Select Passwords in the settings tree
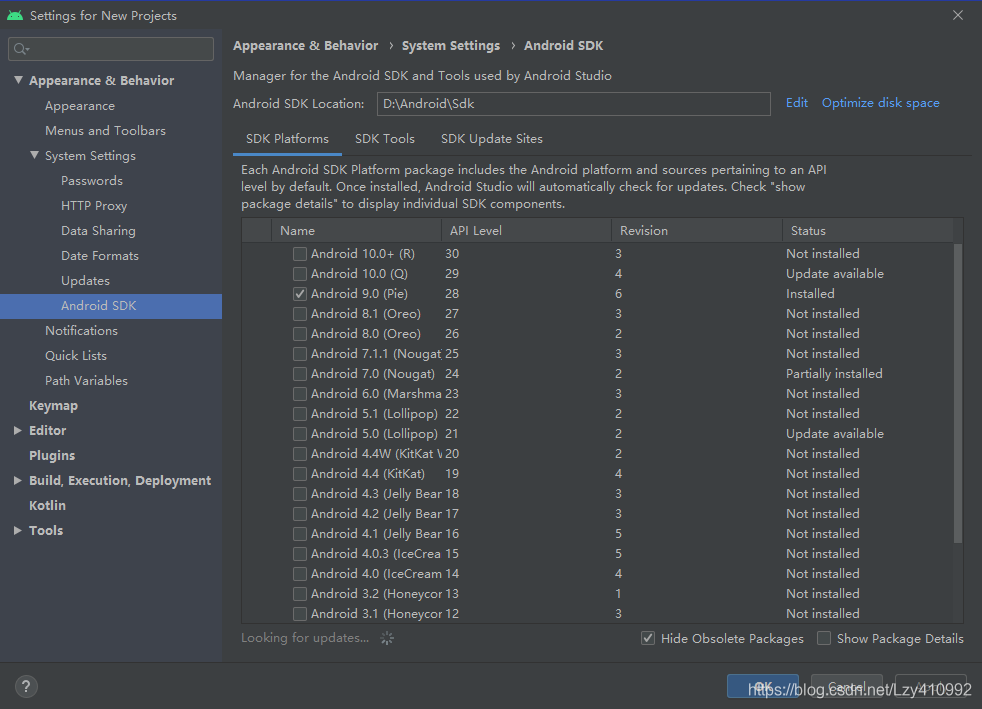The width and height of the screenshot is (982, 709). coord(91,181)
